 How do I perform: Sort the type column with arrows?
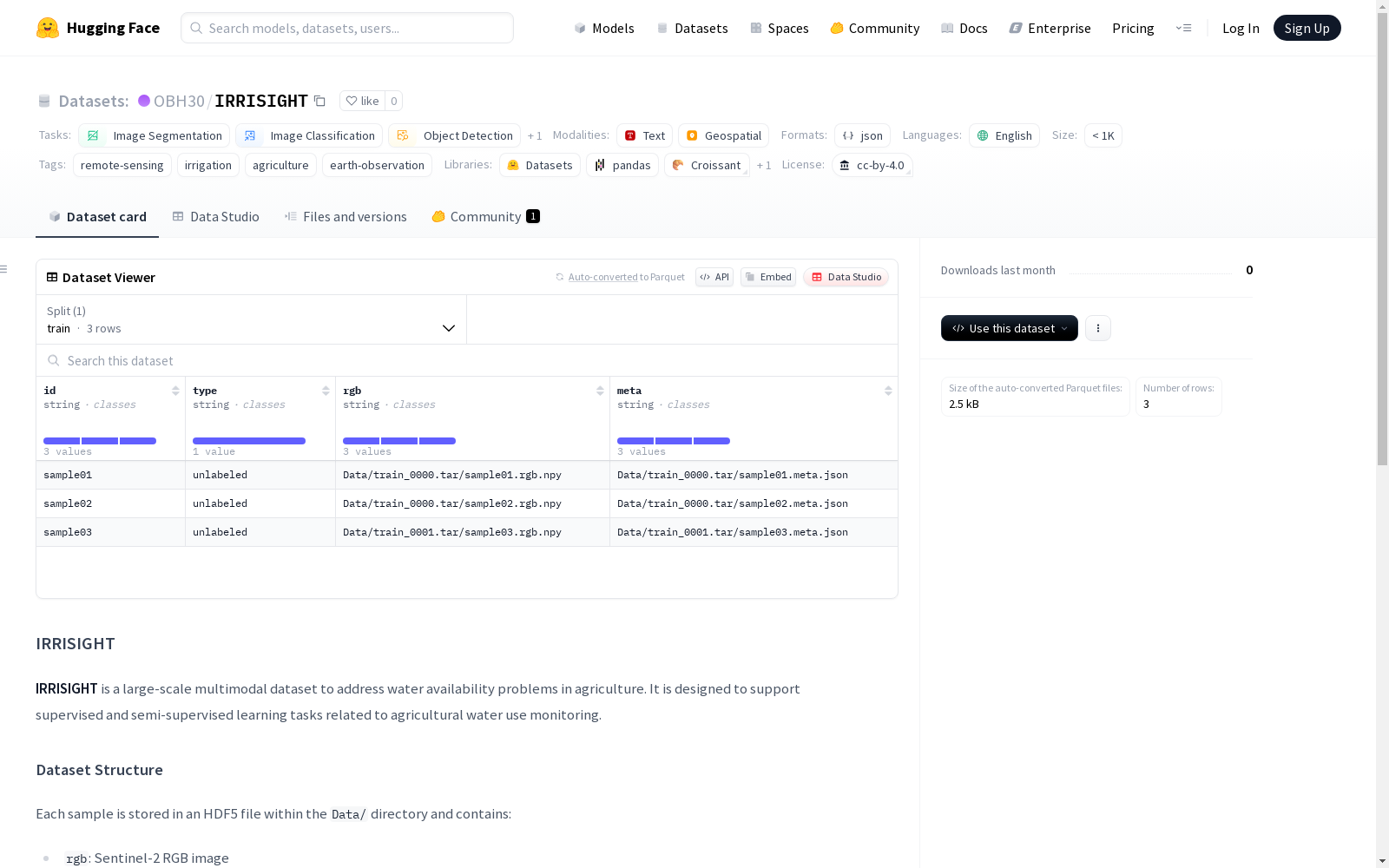pos(326,391)
